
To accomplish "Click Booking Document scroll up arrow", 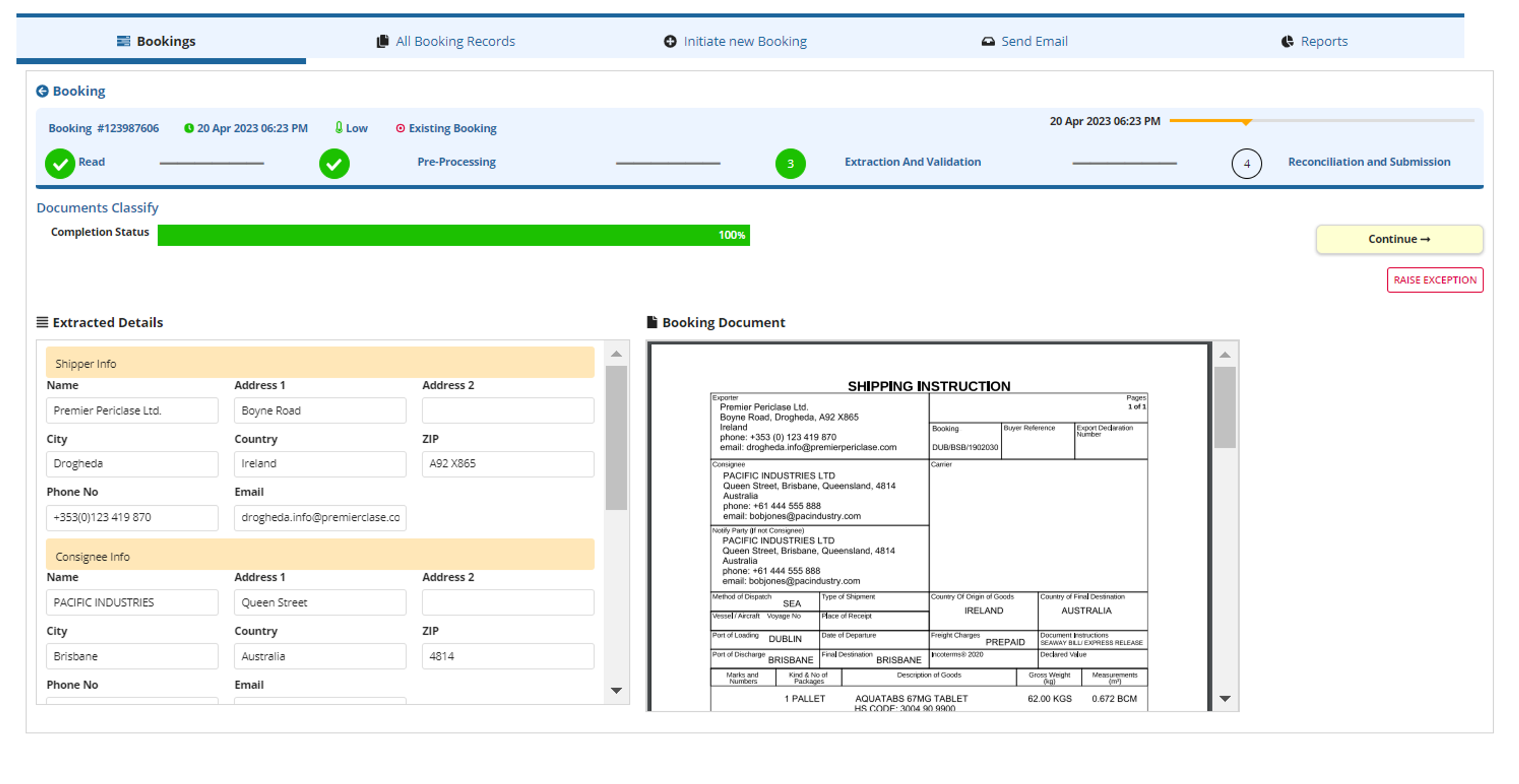I will (x=1225, y=354).
